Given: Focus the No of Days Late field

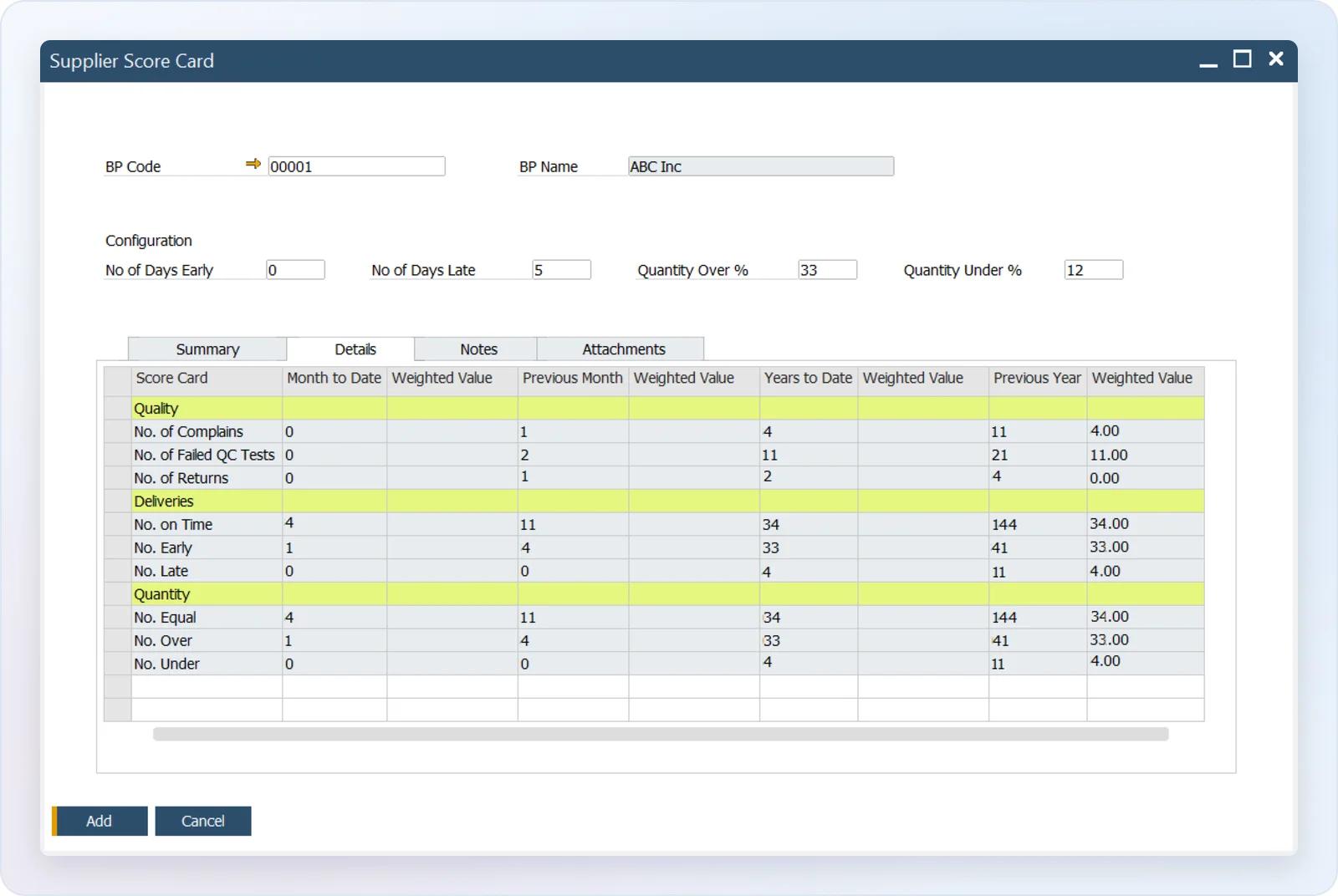Looking at the screenshot, I should [x=561, y=270].
